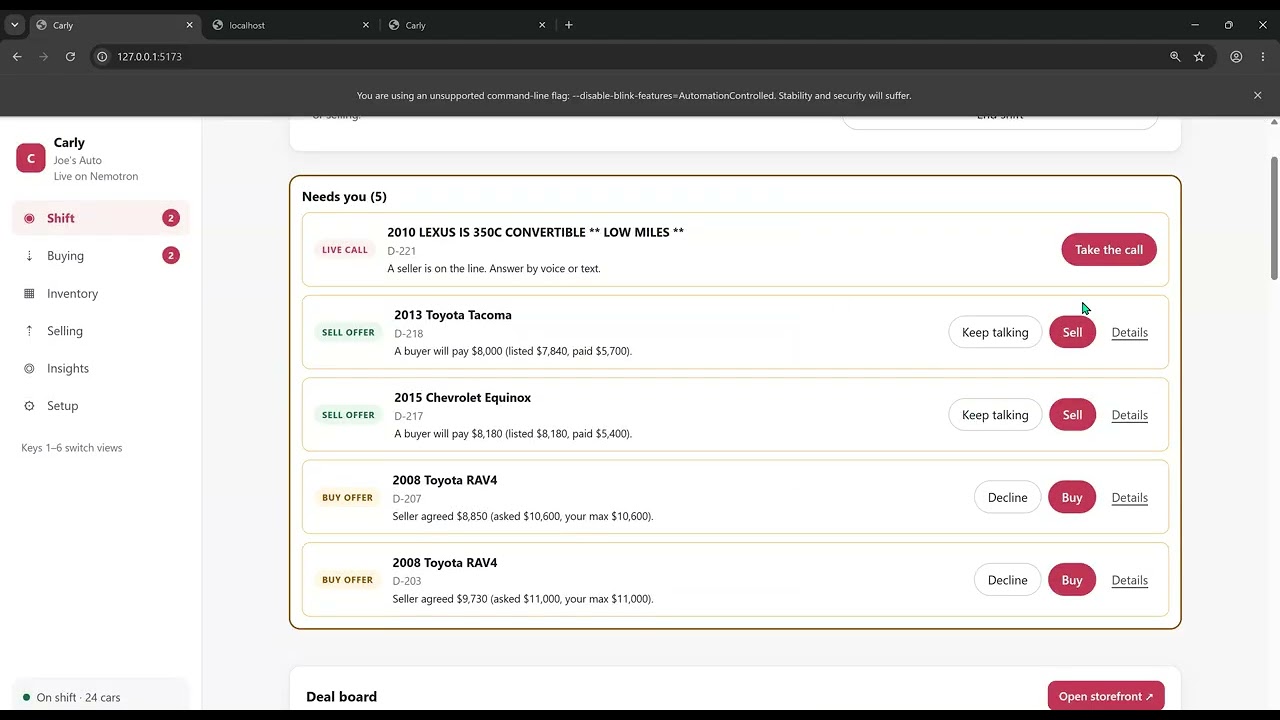The image size is (1280, 720).
Task: Open the browser zoom magnifier icon
Action: [x=1175, y=57]
